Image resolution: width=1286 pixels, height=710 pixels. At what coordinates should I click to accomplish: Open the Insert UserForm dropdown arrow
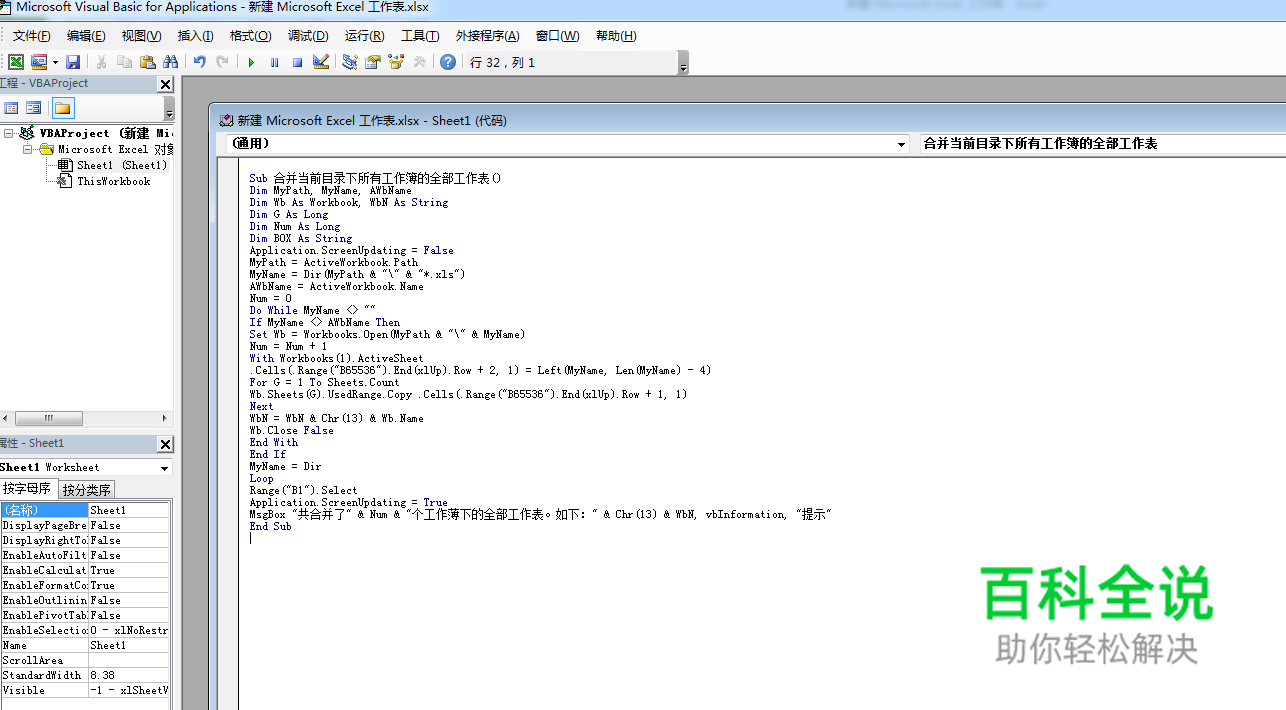[55, 62]
